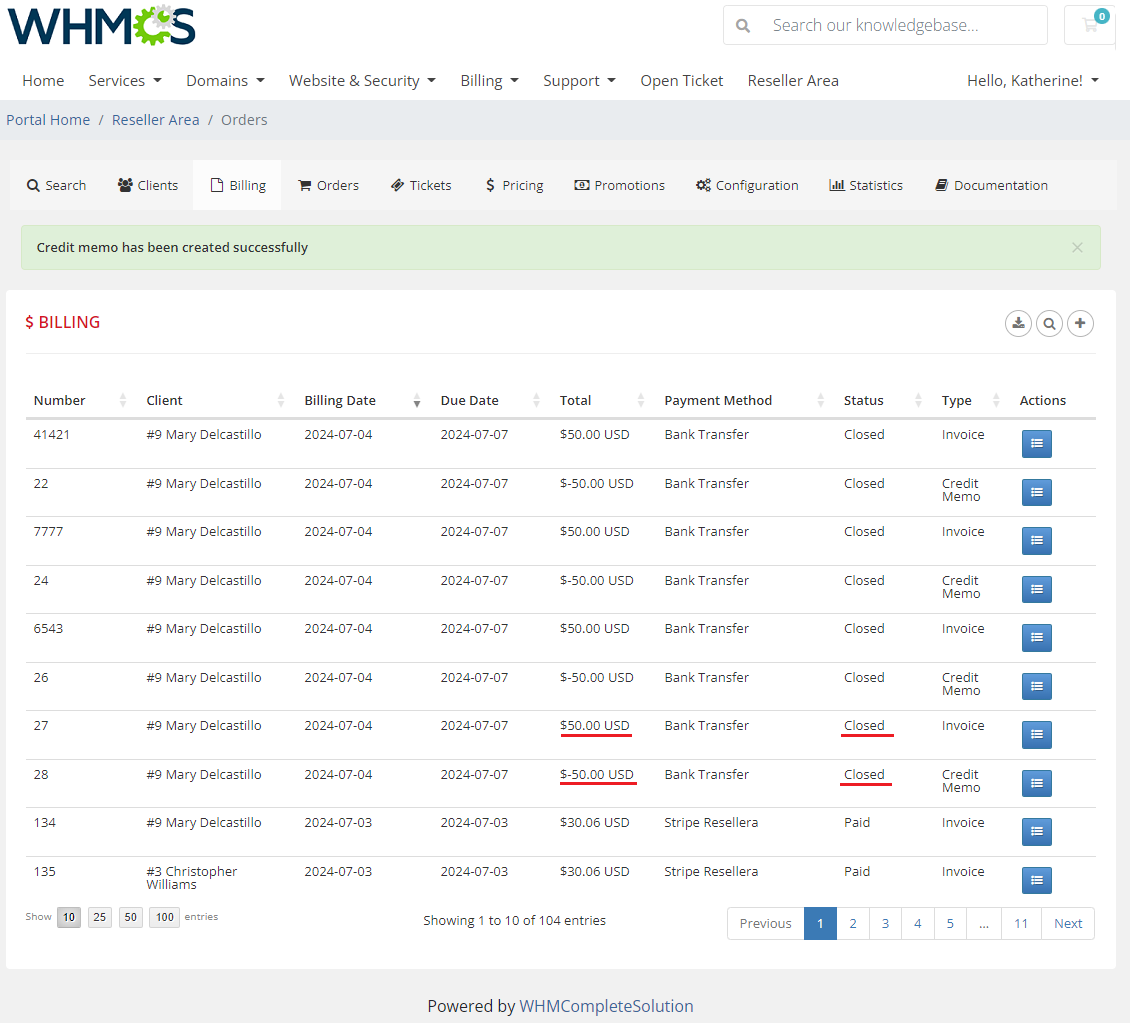Sort table by Number column

coord(79,401)
